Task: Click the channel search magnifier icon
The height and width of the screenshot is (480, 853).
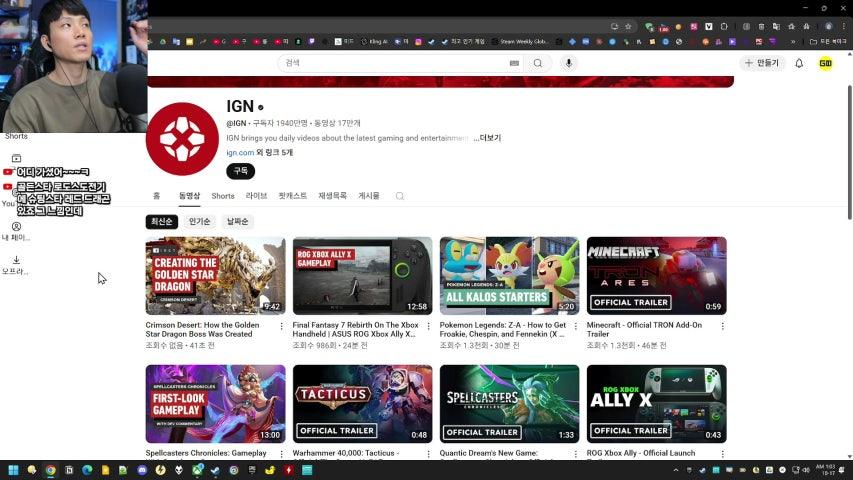Action: click(x=400, y=196)
